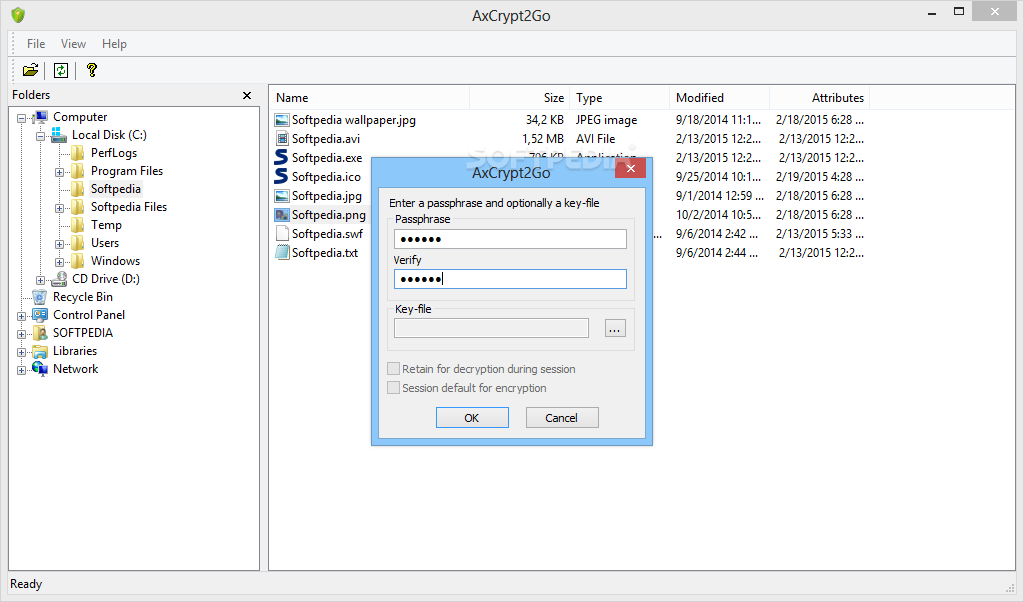
Task: Collapse the Local Disk (C:) node
Action: point(40,136)
